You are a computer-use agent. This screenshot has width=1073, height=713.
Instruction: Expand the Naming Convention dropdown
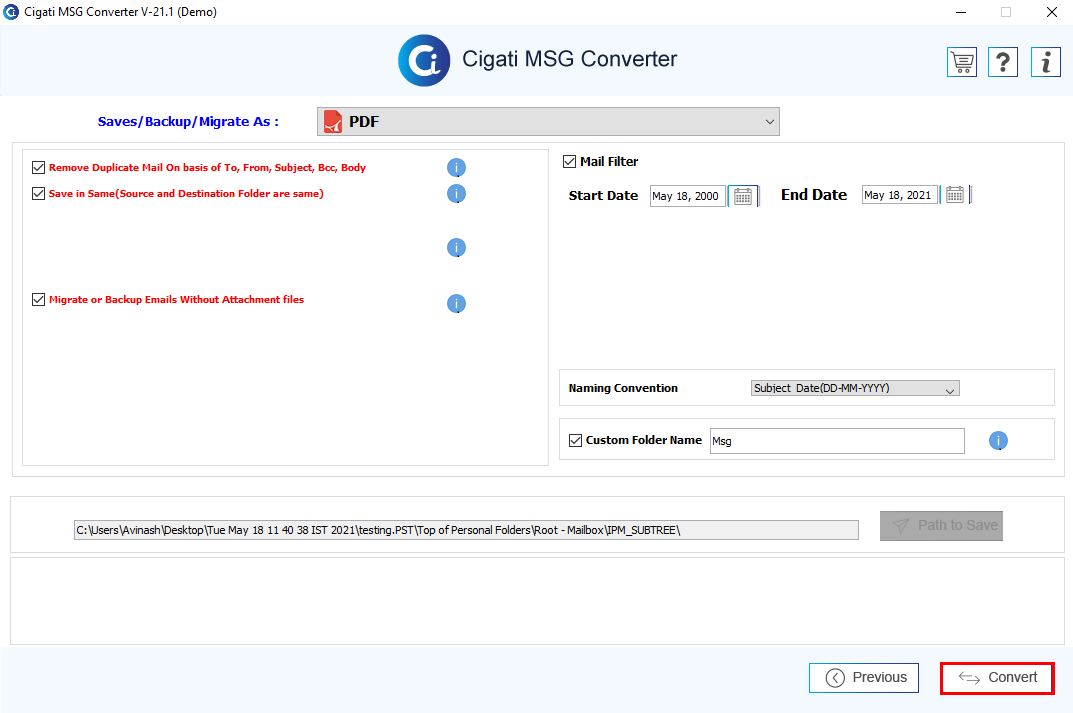pos(855,388)
